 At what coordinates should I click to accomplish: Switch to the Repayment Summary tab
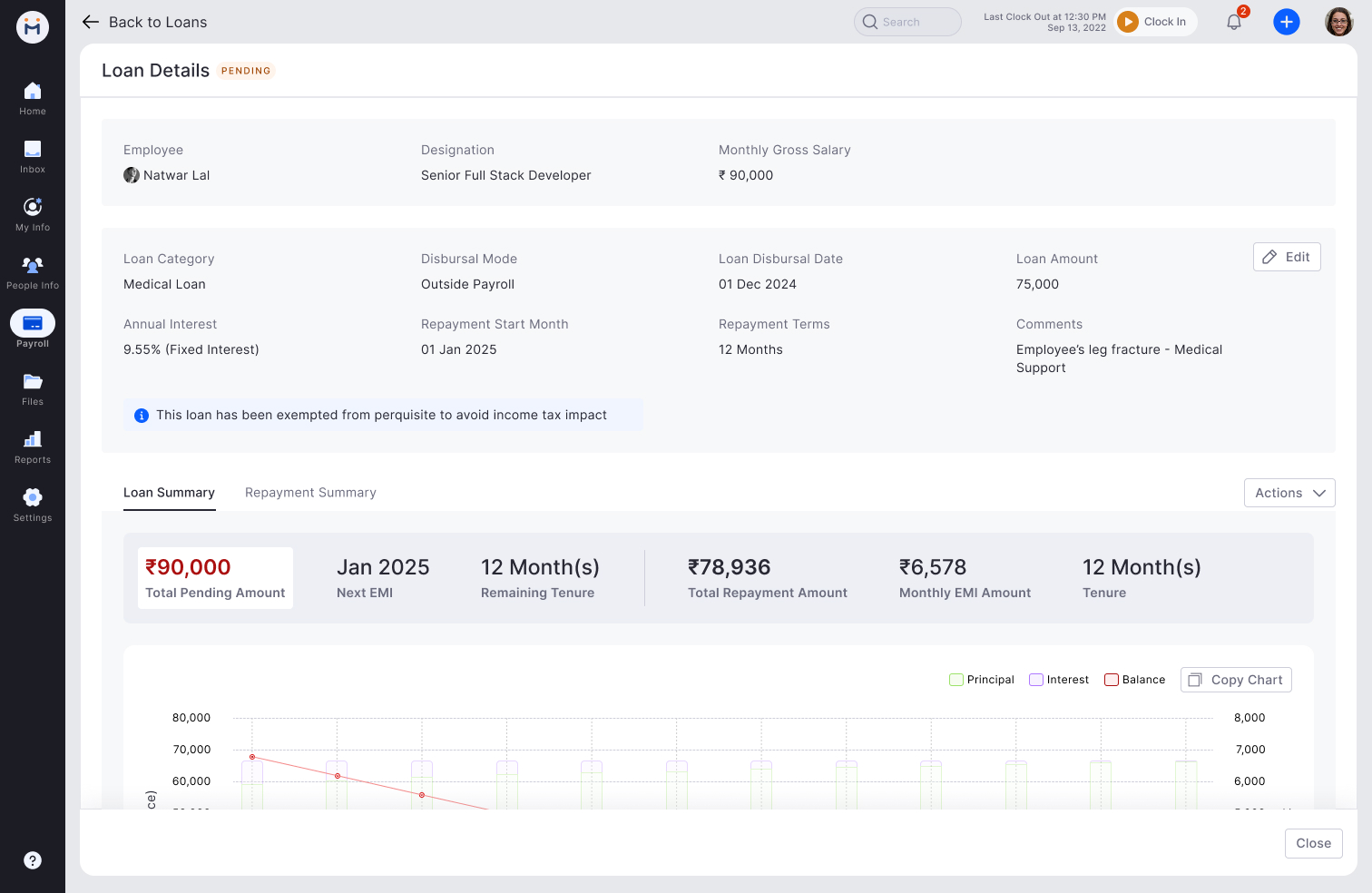coord(310,492)
